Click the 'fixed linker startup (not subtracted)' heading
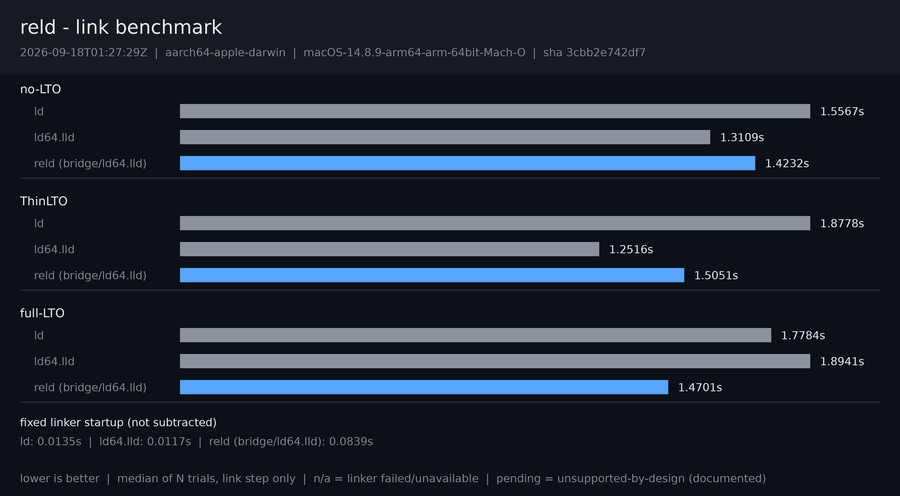 (118, 423)
